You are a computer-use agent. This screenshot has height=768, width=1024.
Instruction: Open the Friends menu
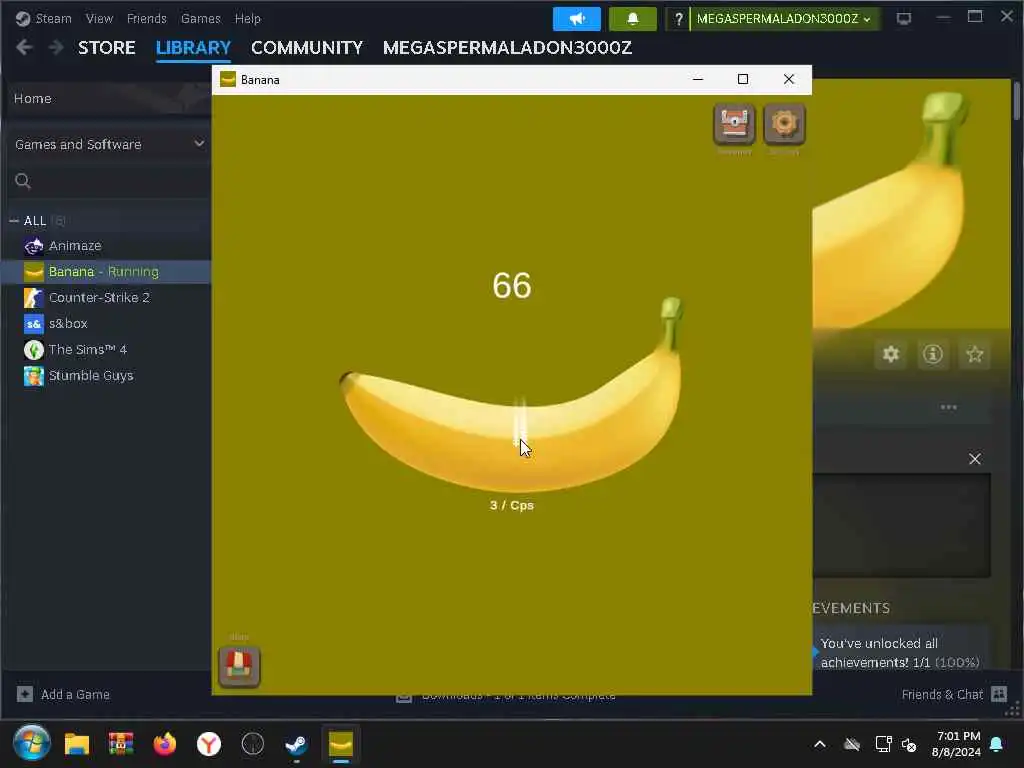tap(146, 18)
